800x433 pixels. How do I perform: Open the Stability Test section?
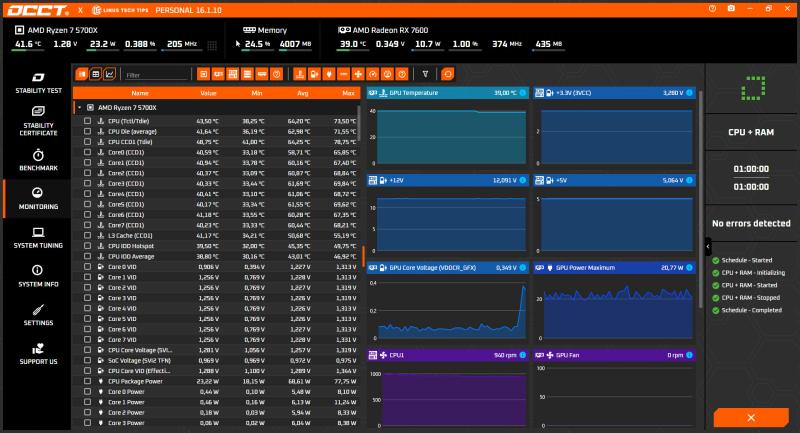click(x=38, y=83)
